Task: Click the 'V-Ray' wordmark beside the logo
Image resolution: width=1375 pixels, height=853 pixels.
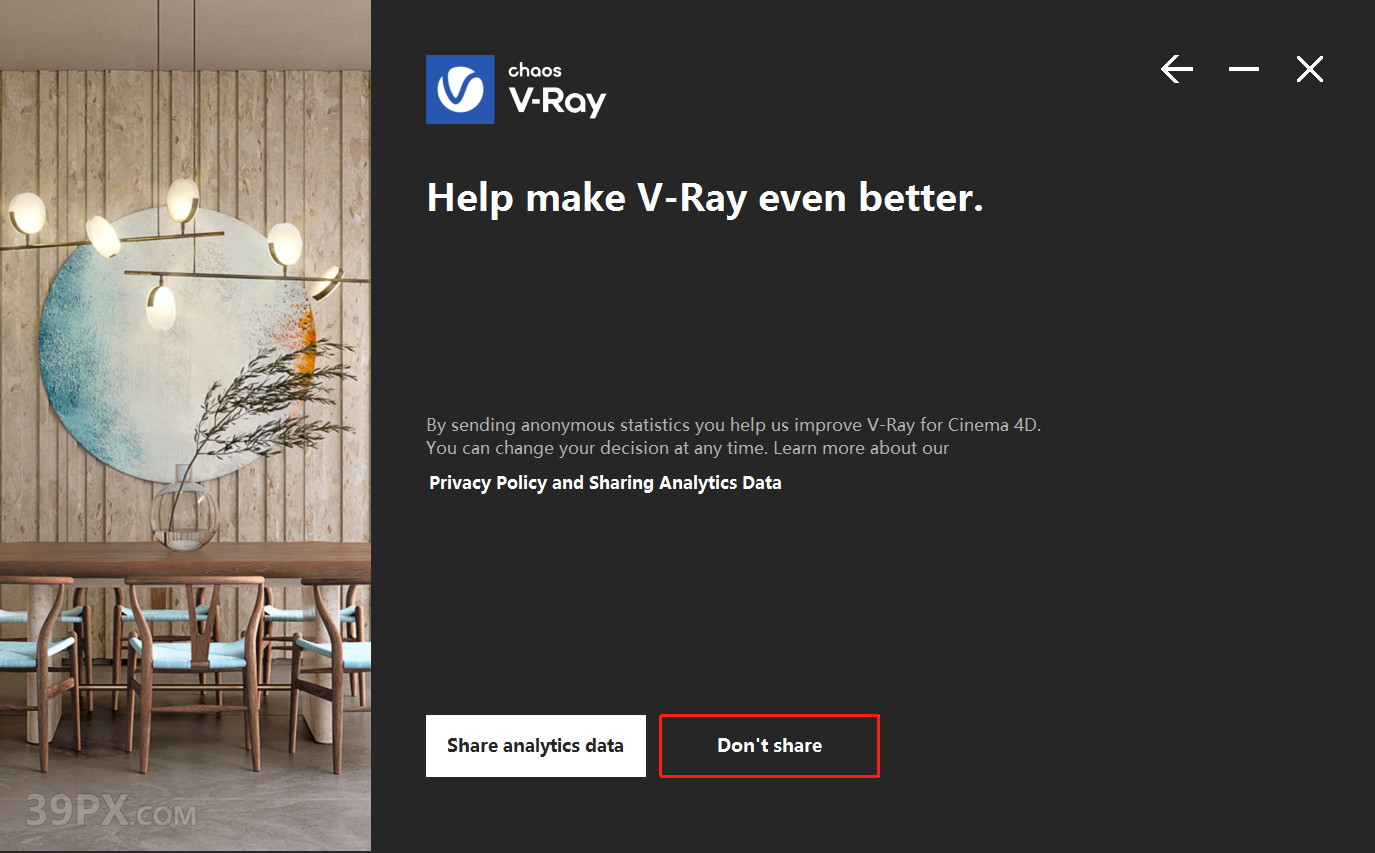Action: 557,101
